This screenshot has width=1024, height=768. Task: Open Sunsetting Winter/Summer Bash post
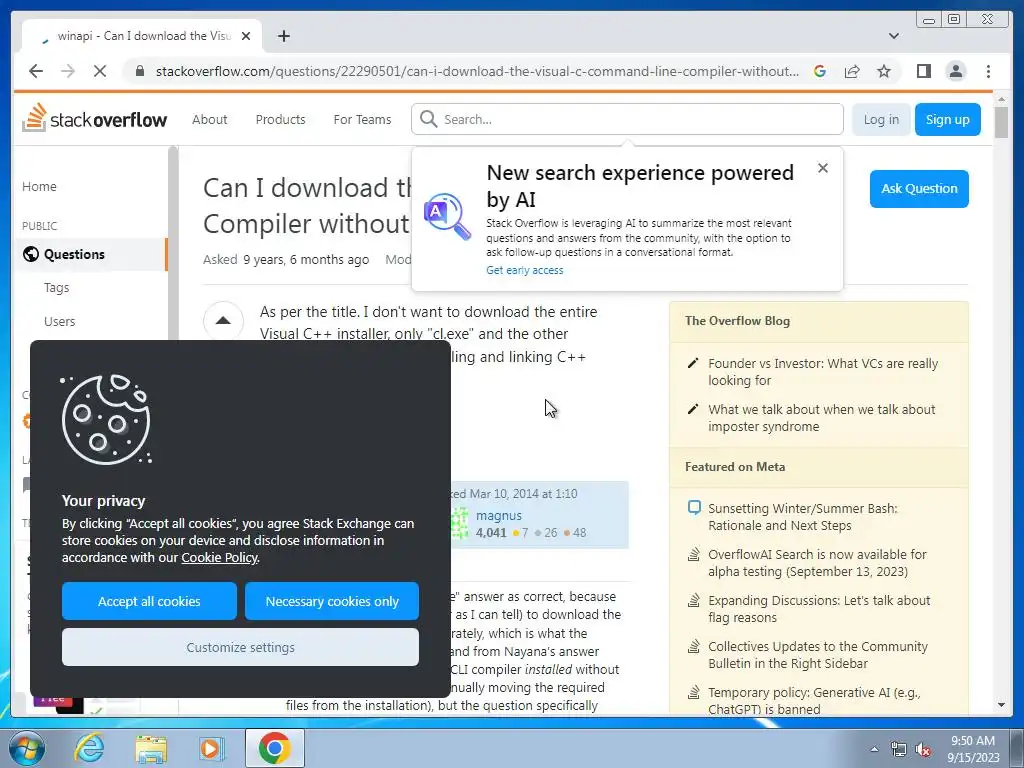[x=803, y=517]
